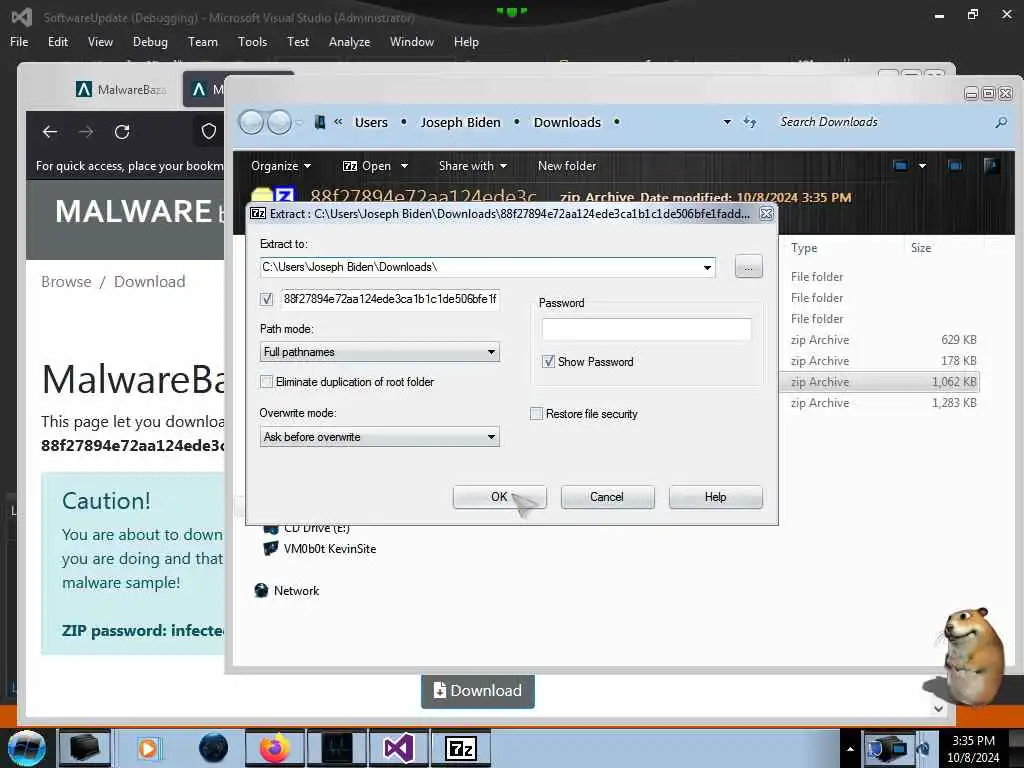Focus the Password input field
The height and width of the screenshot is (768, 1024).
point(647,329)
